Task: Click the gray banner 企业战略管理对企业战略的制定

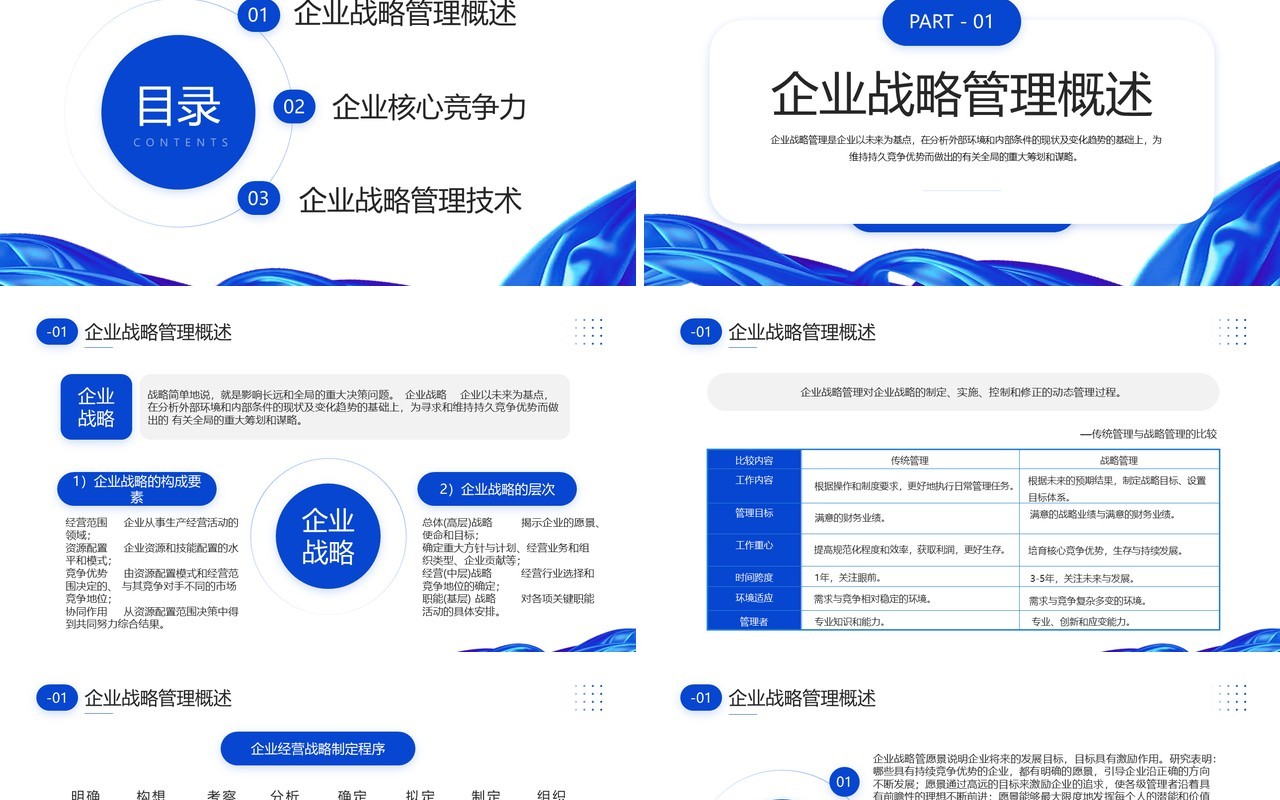Action: click(963, 392)
